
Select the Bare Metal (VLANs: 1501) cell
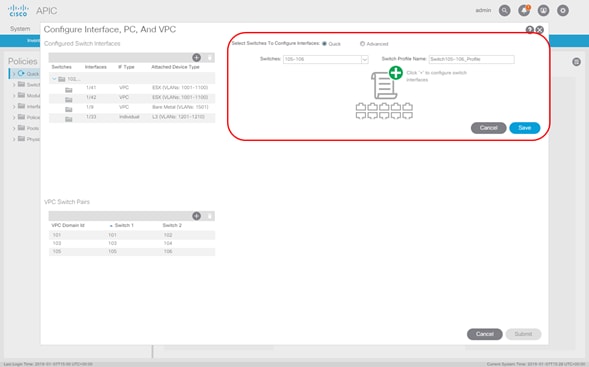180,107
